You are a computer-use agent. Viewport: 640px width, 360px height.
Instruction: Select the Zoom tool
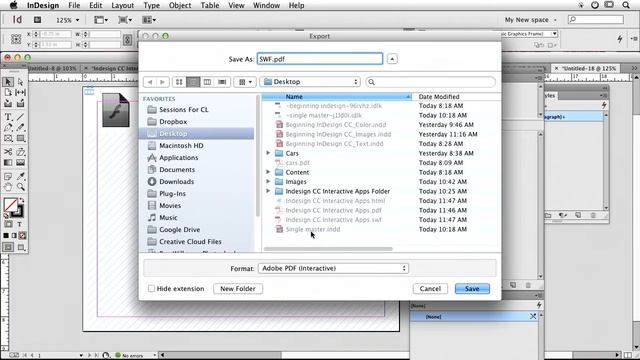(x=20, y=187)
